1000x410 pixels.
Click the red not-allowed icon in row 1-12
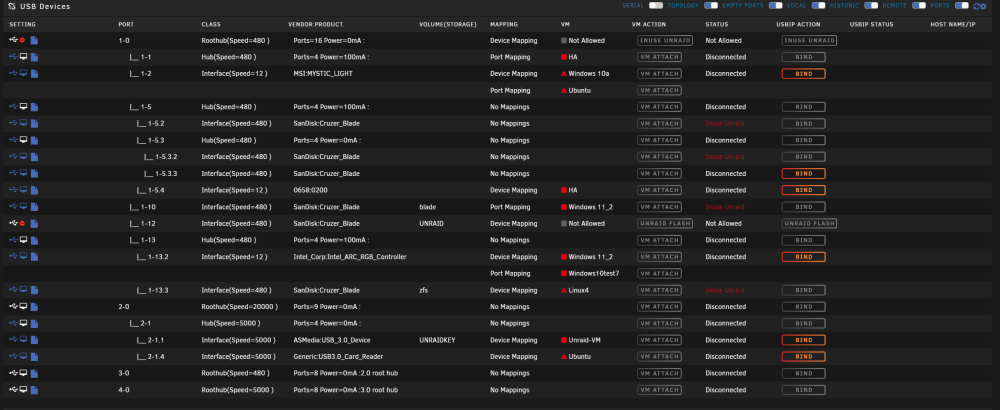pyautogui.click(x=23, y=223)
